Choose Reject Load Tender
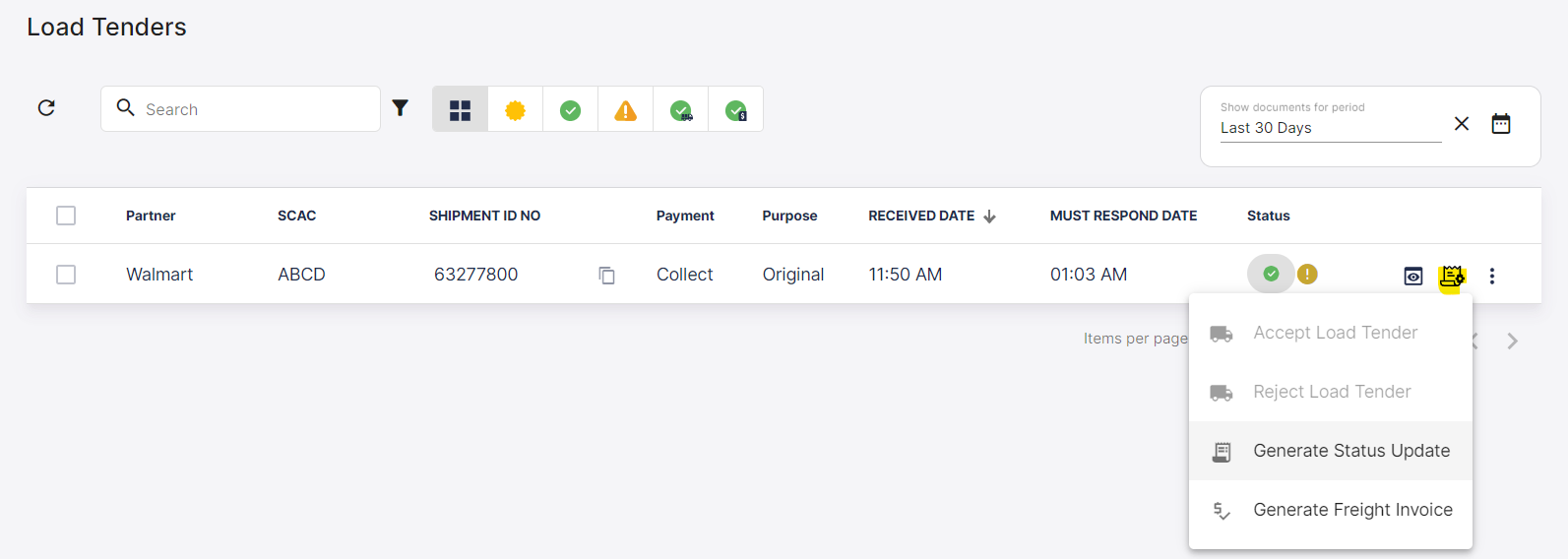The image size is (1568, 559). 1331,392
